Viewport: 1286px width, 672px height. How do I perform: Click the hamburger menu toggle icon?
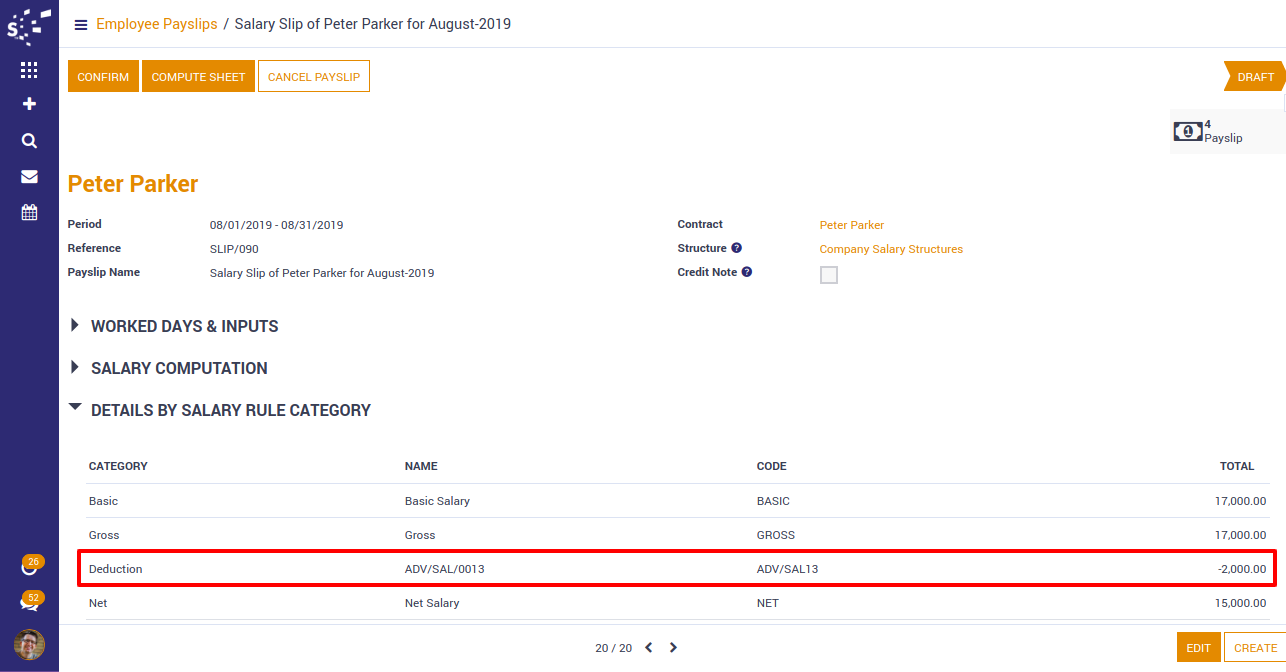(81, 25)
